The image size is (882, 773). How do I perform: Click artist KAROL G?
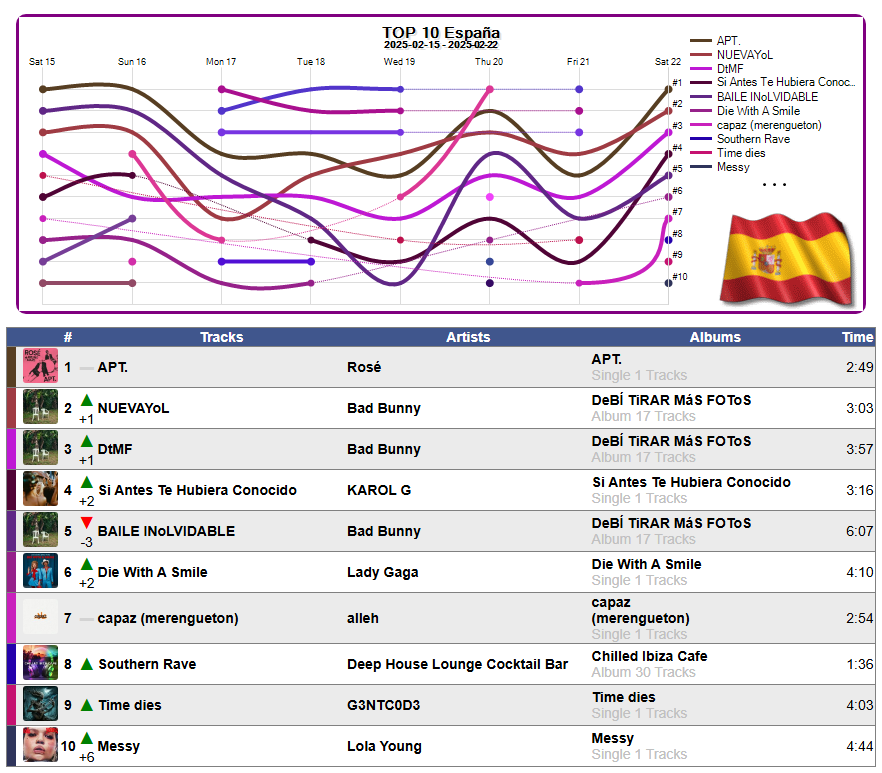tap(379, 490)
